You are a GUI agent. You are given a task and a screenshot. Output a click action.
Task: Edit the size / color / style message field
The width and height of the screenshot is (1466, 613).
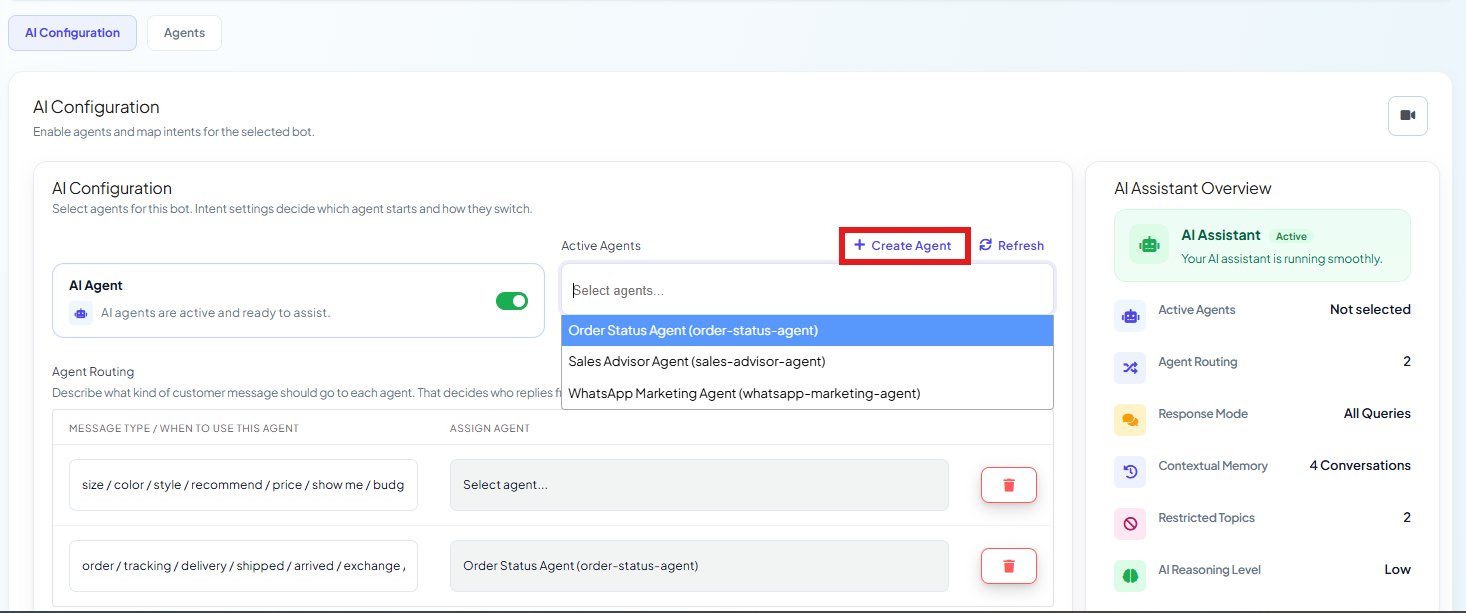[243, 485]
